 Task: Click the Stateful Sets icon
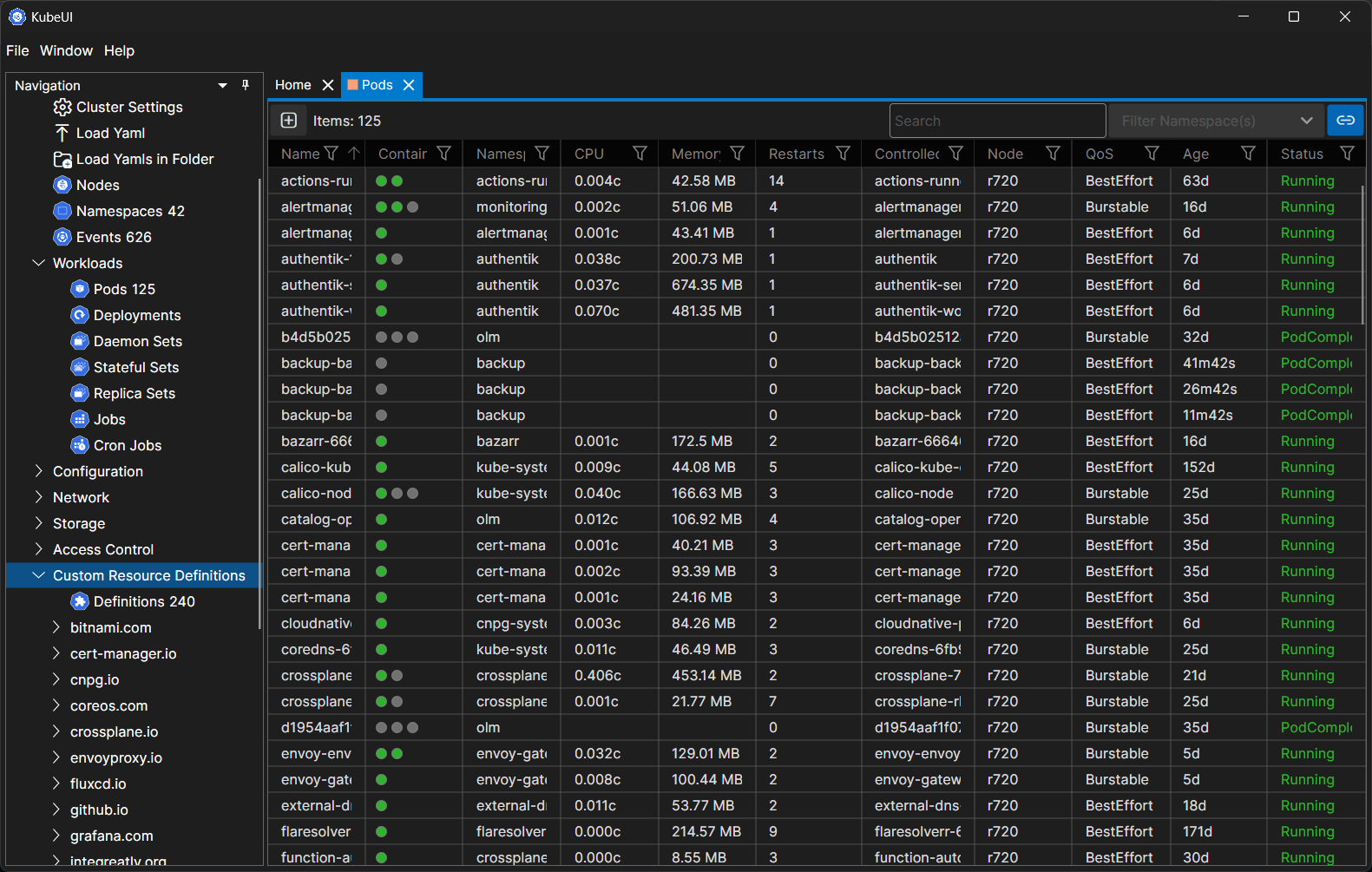click(80, 367)
